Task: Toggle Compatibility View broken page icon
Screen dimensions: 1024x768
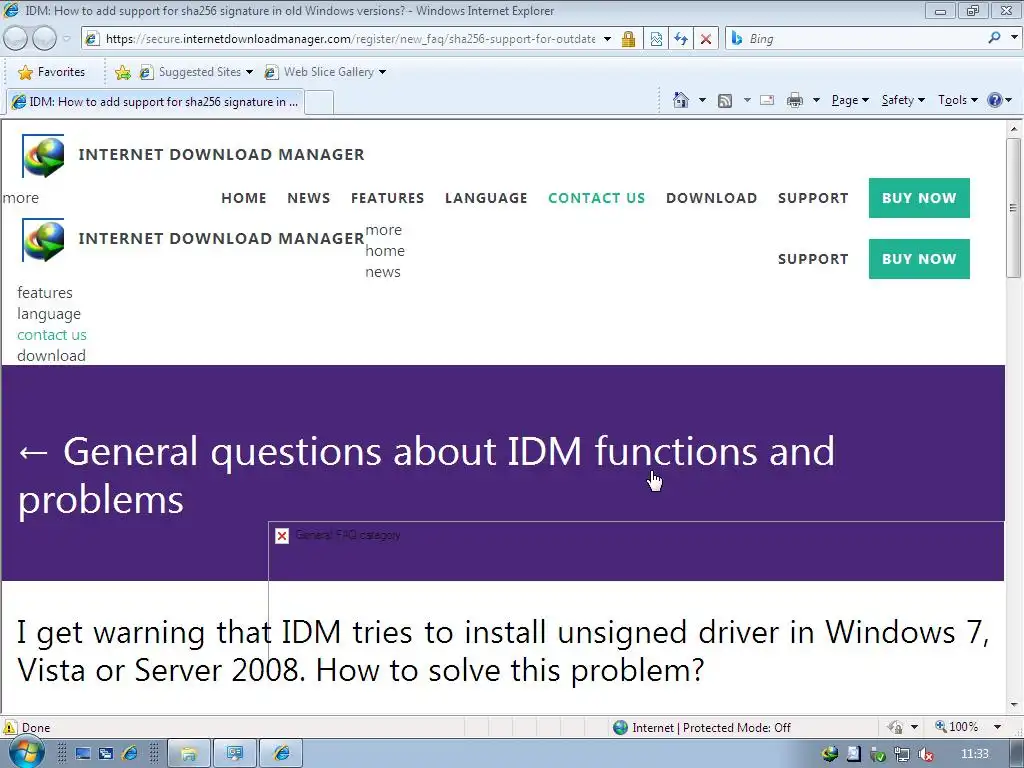Action: click(656, 39)
